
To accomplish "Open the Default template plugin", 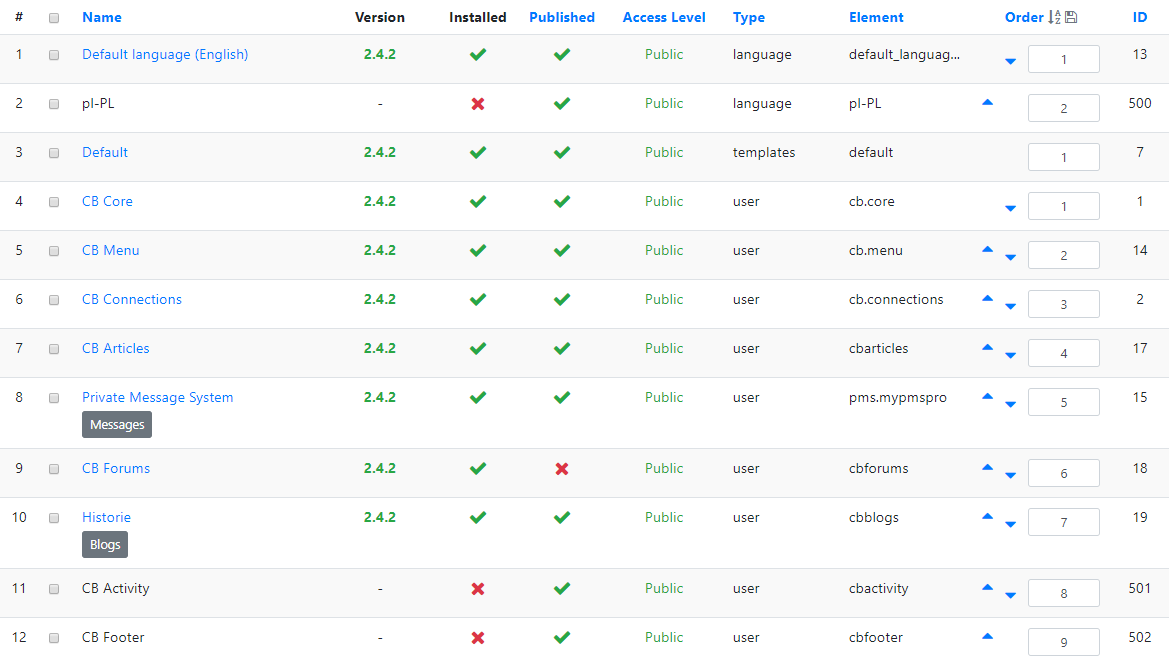I will [x=105, y=152].
